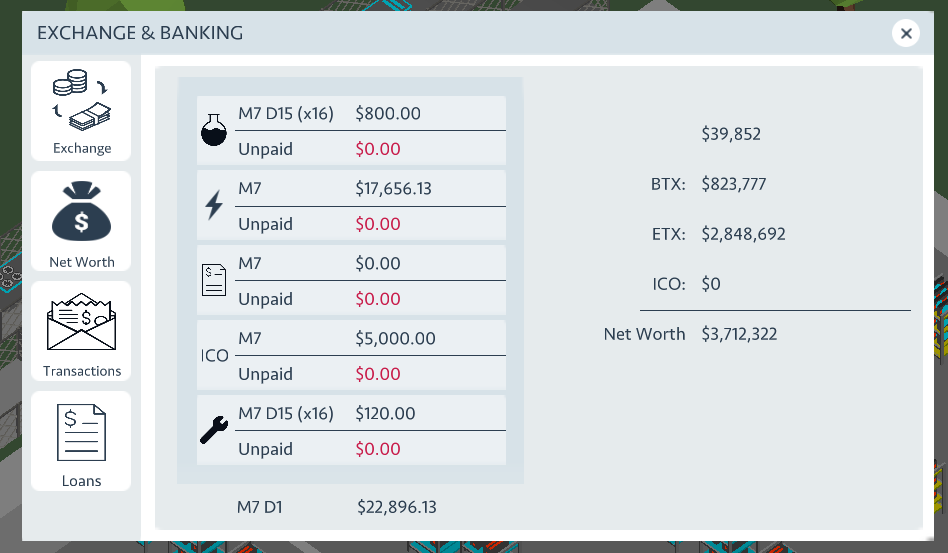Click the M7 D1 total $22,896.13
The width and height of the screenshot is (948, 553).
click(397, 507)
